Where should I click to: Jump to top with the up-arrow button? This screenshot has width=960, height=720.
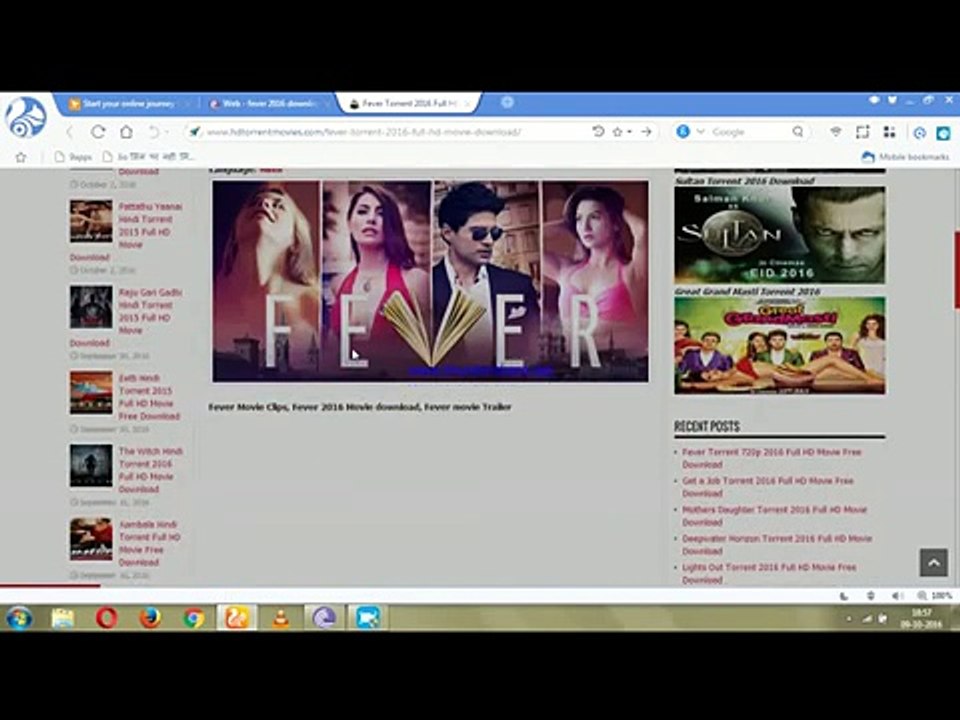(934, 562)
